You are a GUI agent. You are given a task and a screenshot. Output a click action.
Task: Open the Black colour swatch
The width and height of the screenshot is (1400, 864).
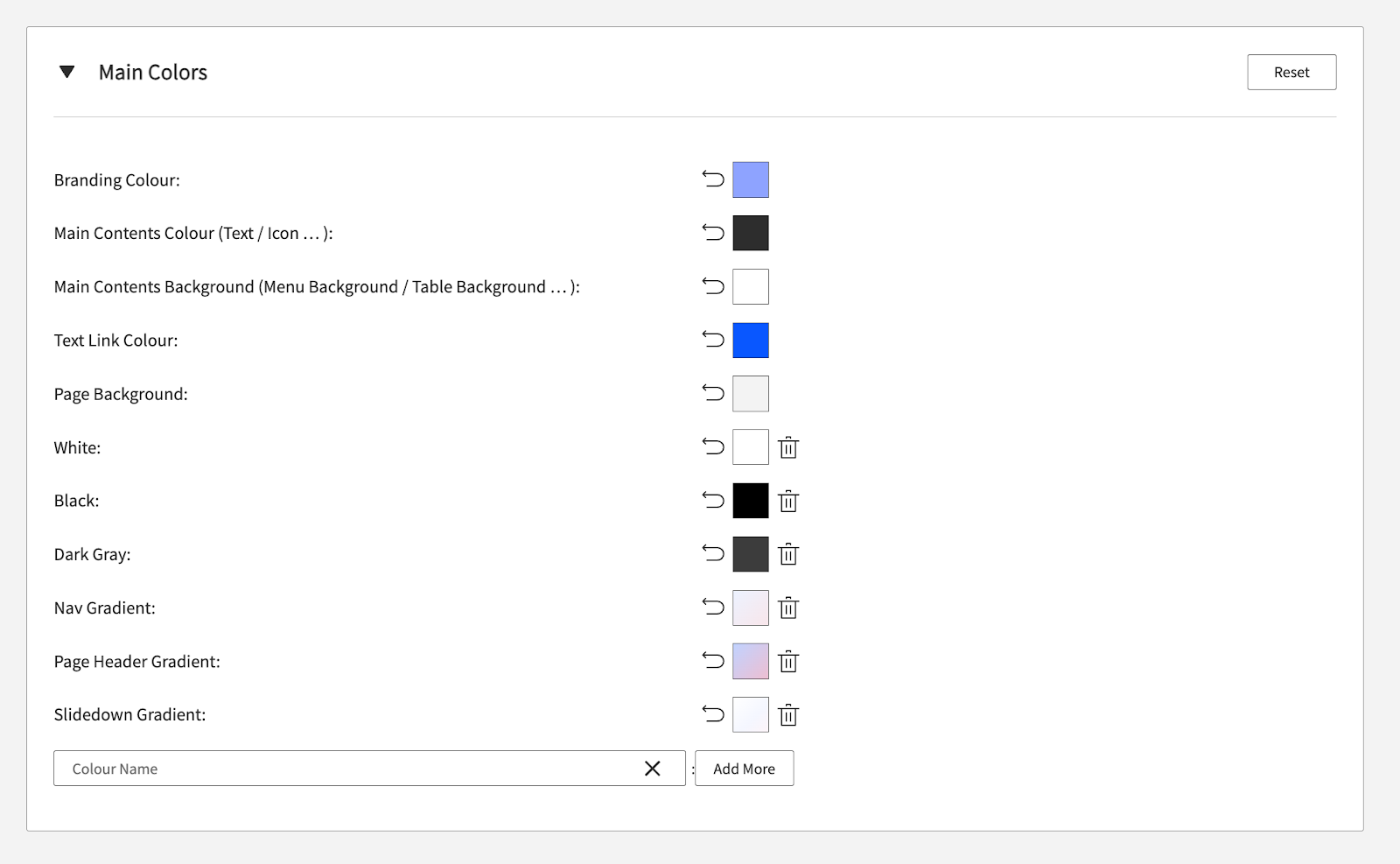pyautogui.click(x=750, y=501)
